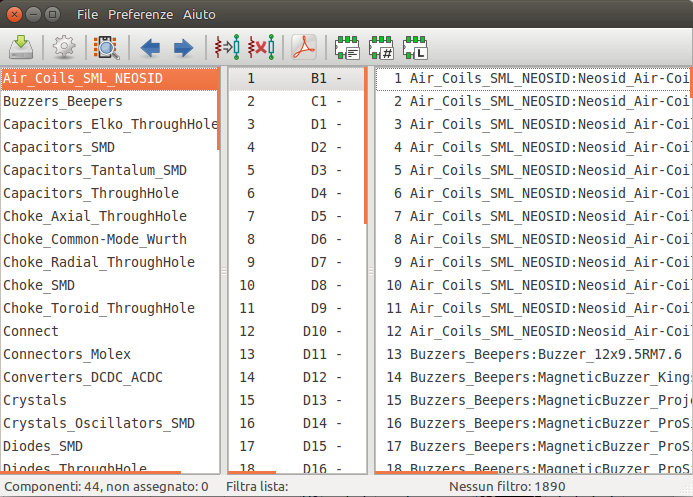Toggle filter footprints by pin count
The height and width of the screenshot is (497, 693).
pos(381,47)
